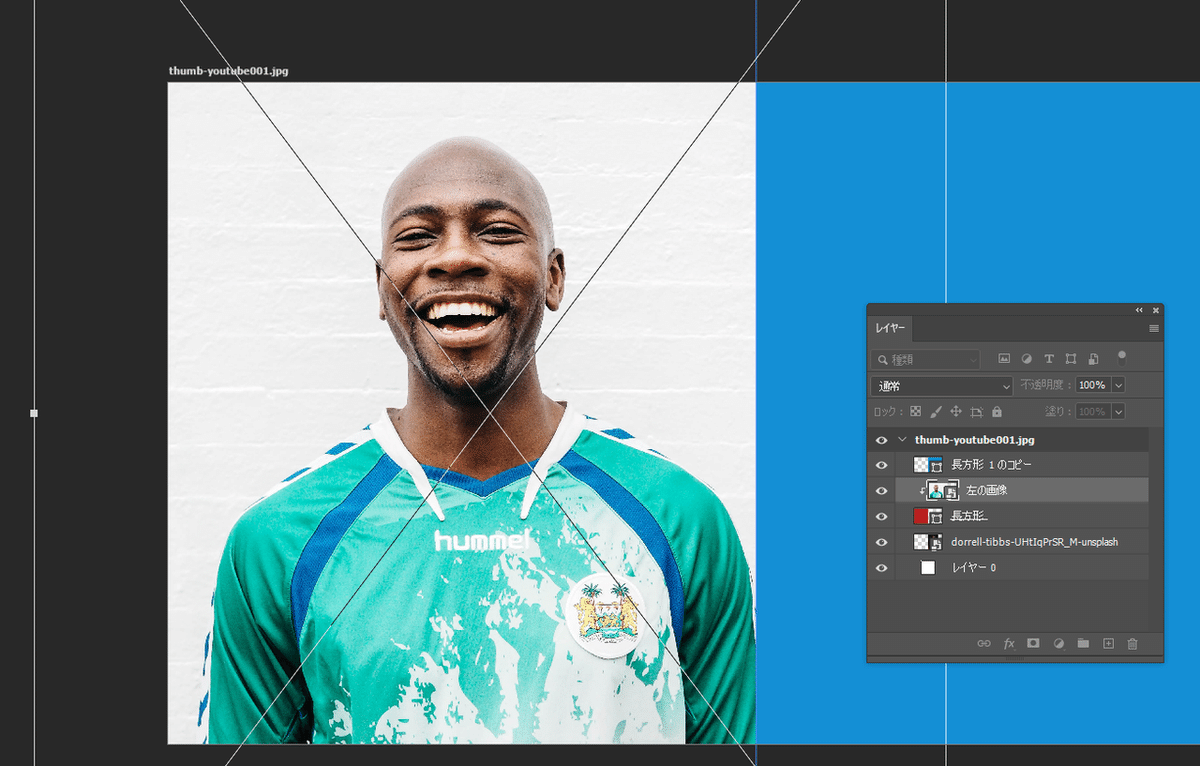Hide the 長方形 1 のコピー layer

[x=881, y=465]
